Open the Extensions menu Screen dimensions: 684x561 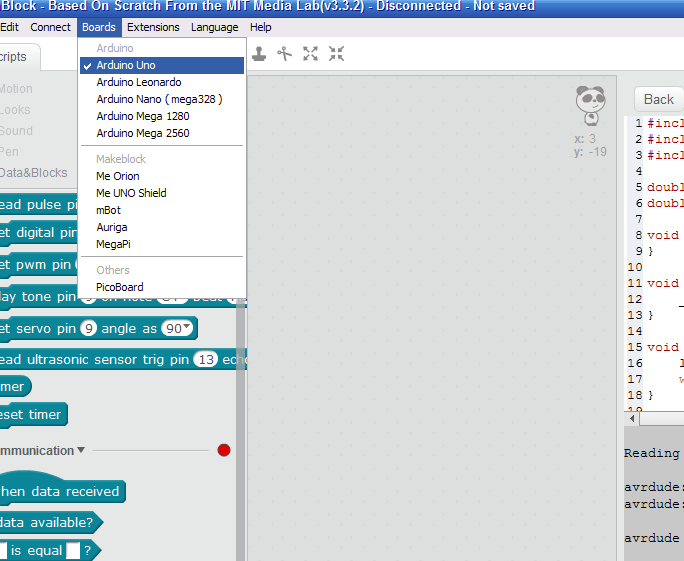[x=153, y=27]
